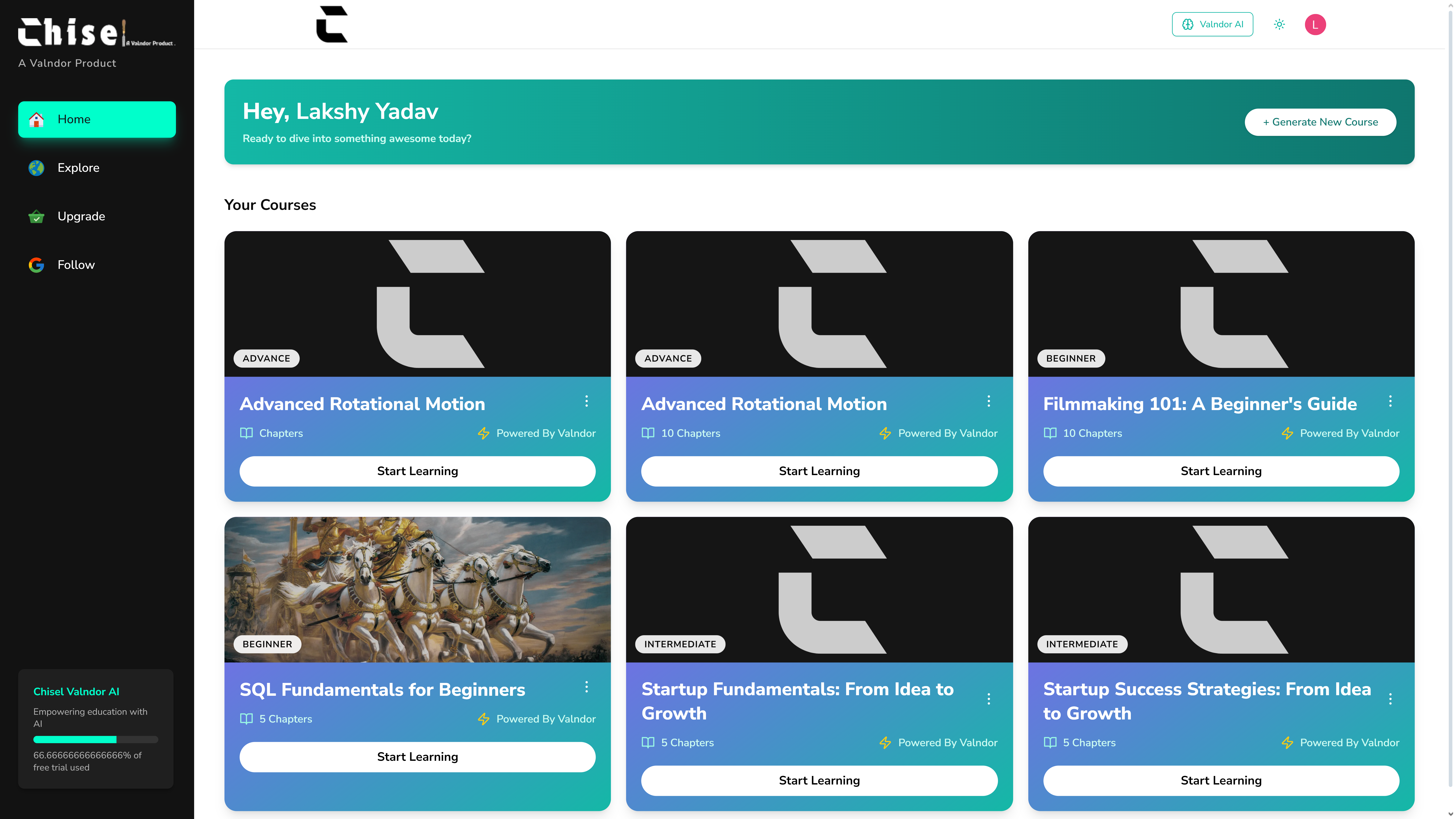Open options menu for first Advanced Rotational Motion card
This screenshot has width=1456, height=819.
click(587, 401)
